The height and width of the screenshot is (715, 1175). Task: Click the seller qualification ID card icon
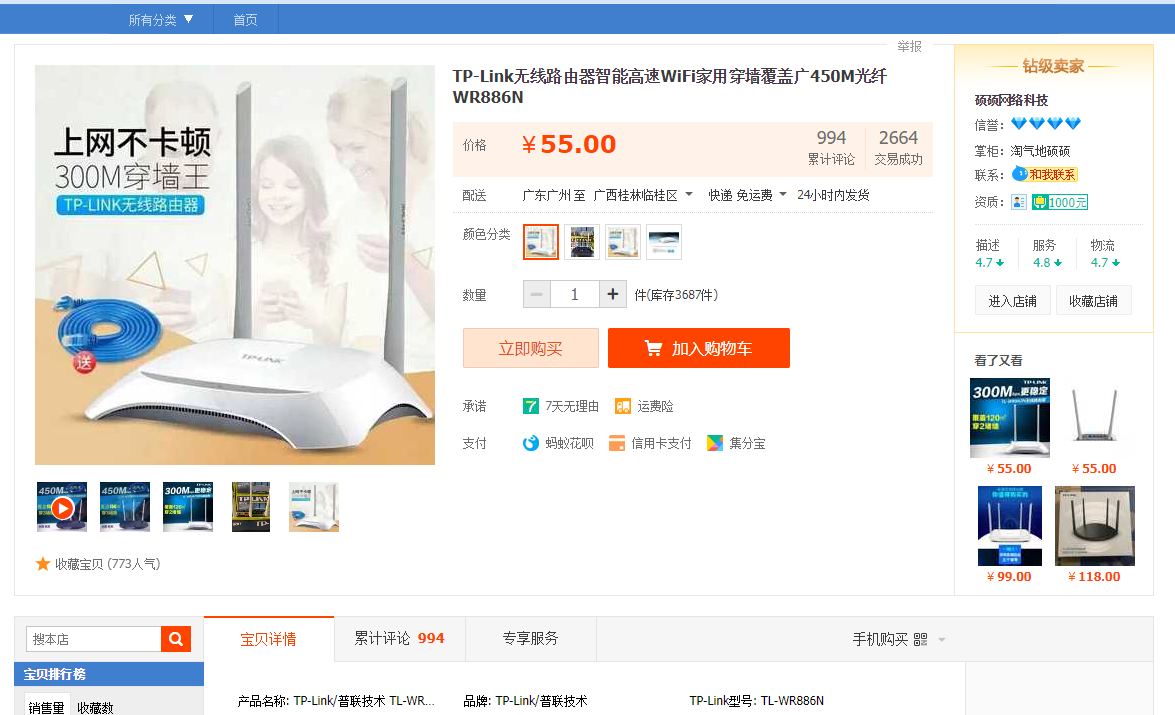[1018, 202]
